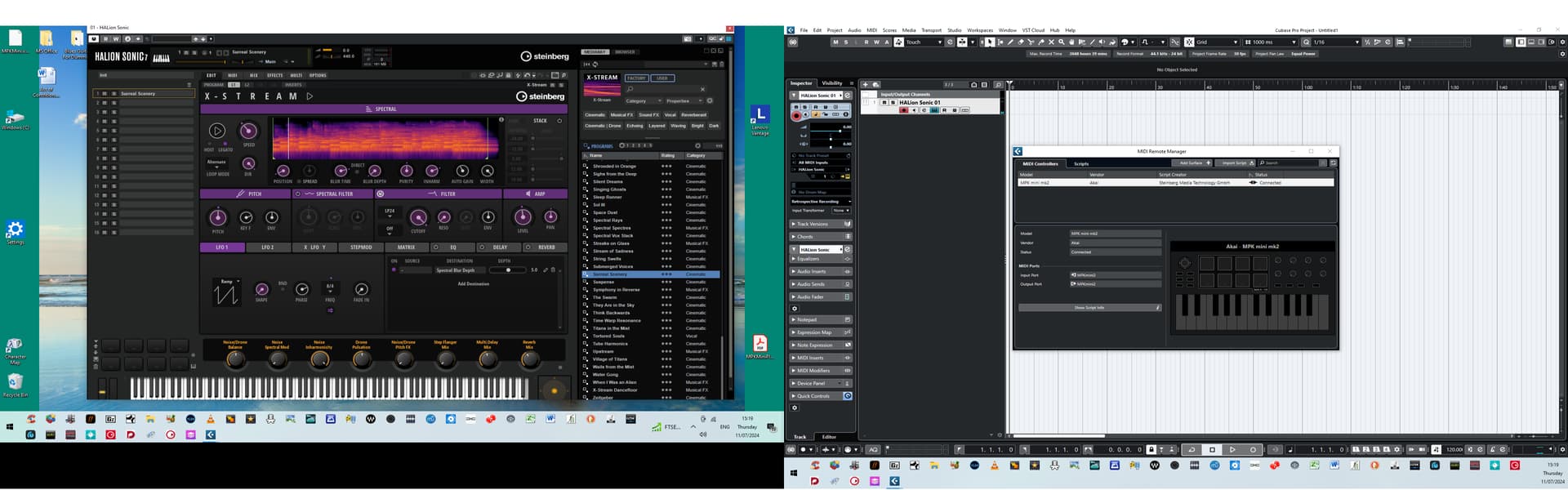1568x490 pixels.
Task: Click the transport Play button in Cubase
Action: click(x=1232, y=449)
